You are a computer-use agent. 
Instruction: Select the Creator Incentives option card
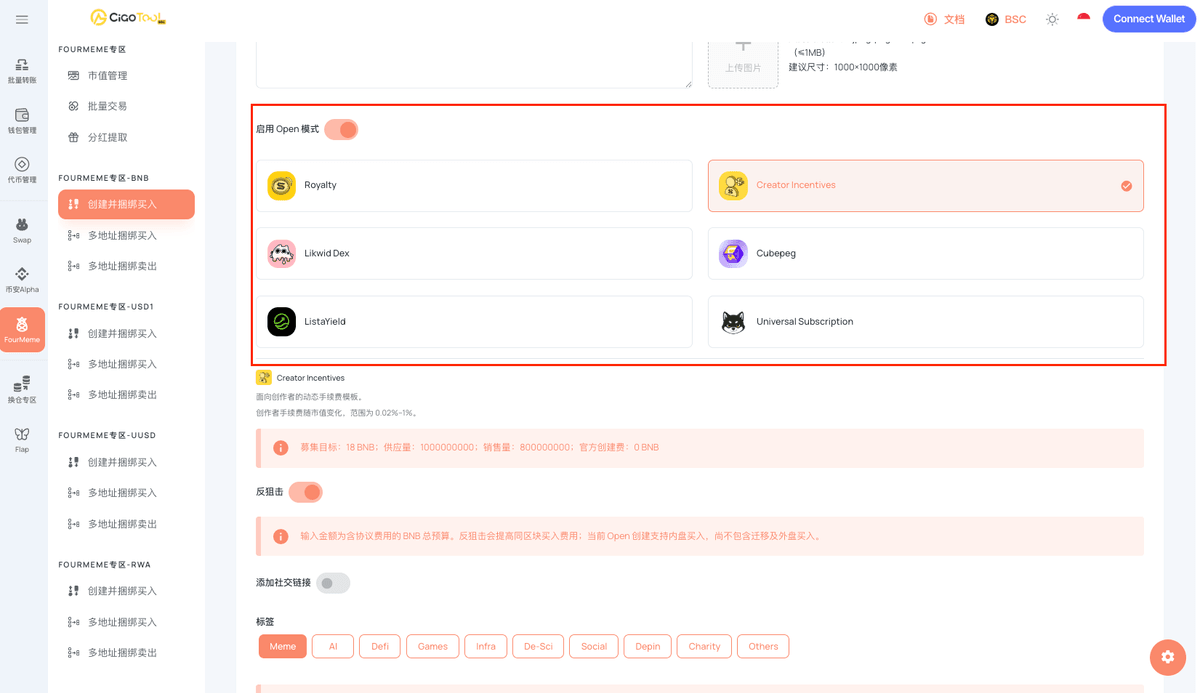[926, 185]
